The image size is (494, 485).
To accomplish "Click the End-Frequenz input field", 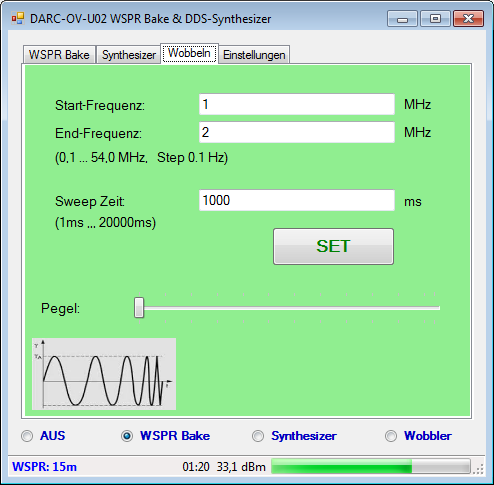I will [x=297, y=132].
